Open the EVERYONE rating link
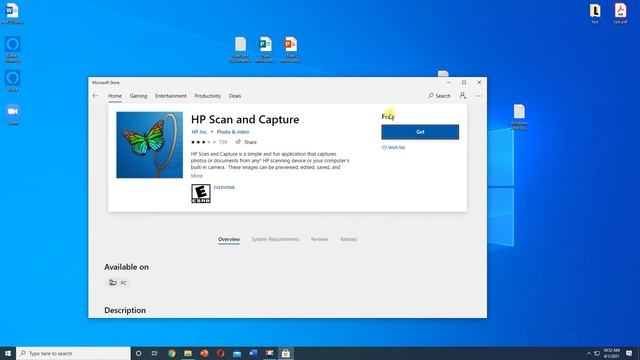 (x=224, y=188)
